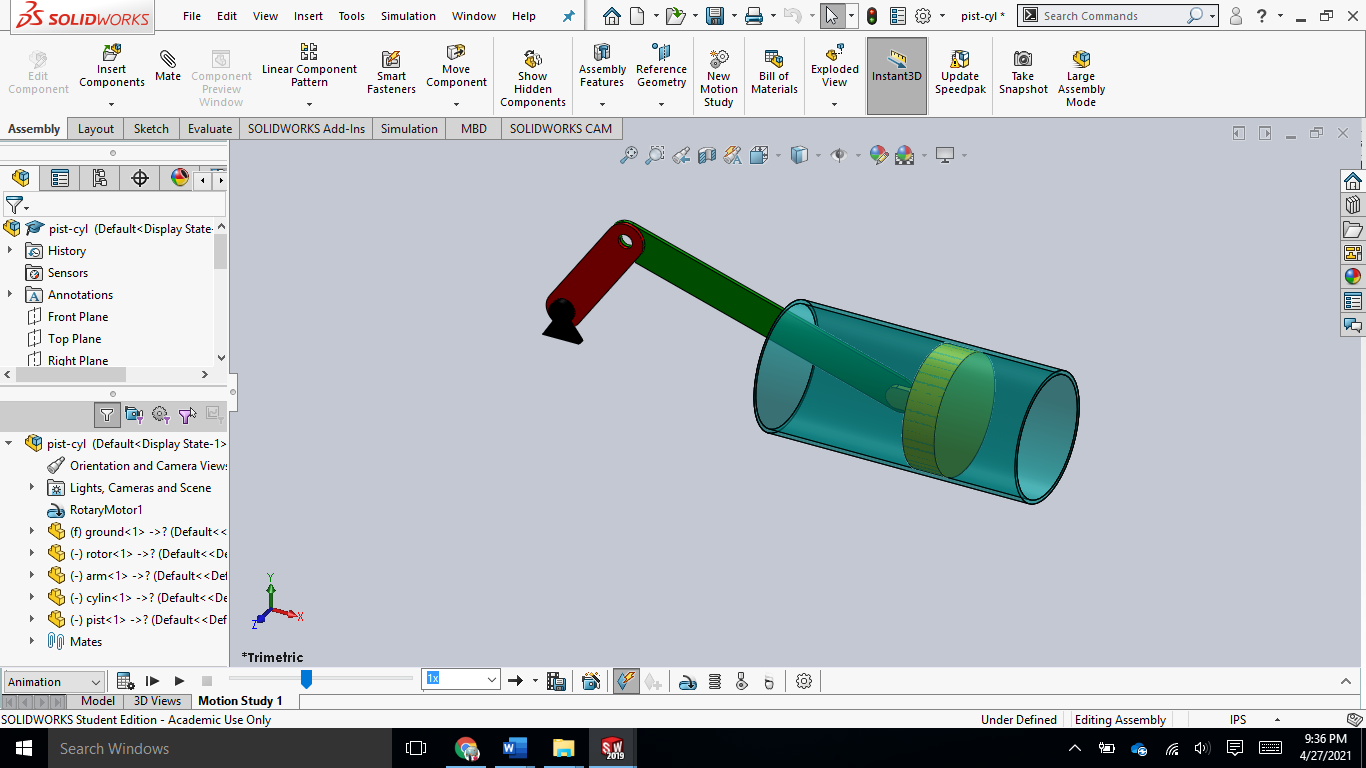Select the Zoom to Area view icon
Image resolution: width=1366 pixels, height=768 pixels.
tap(655, 155)
